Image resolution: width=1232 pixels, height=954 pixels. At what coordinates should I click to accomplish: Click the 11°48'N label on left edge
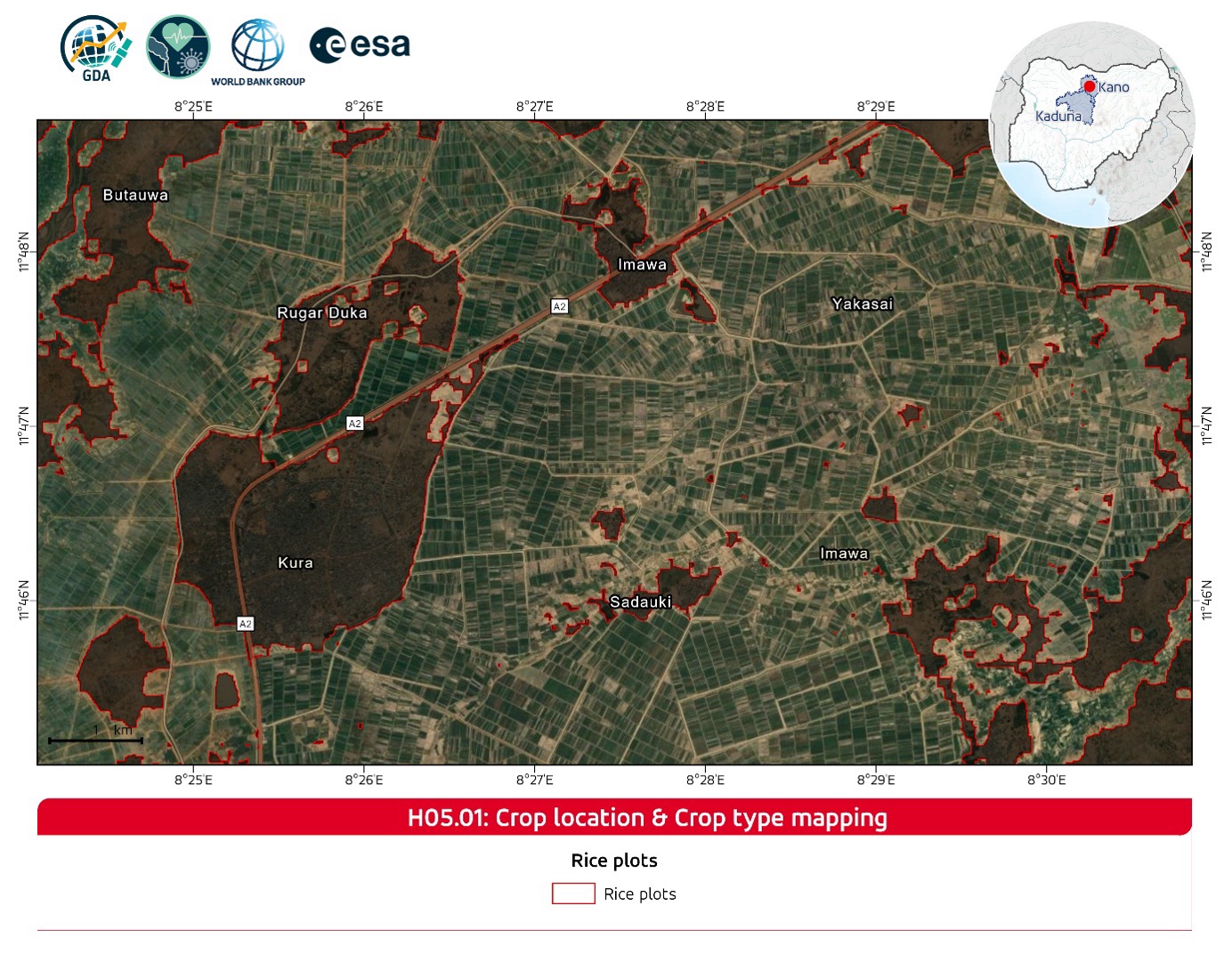coord(24,252)
